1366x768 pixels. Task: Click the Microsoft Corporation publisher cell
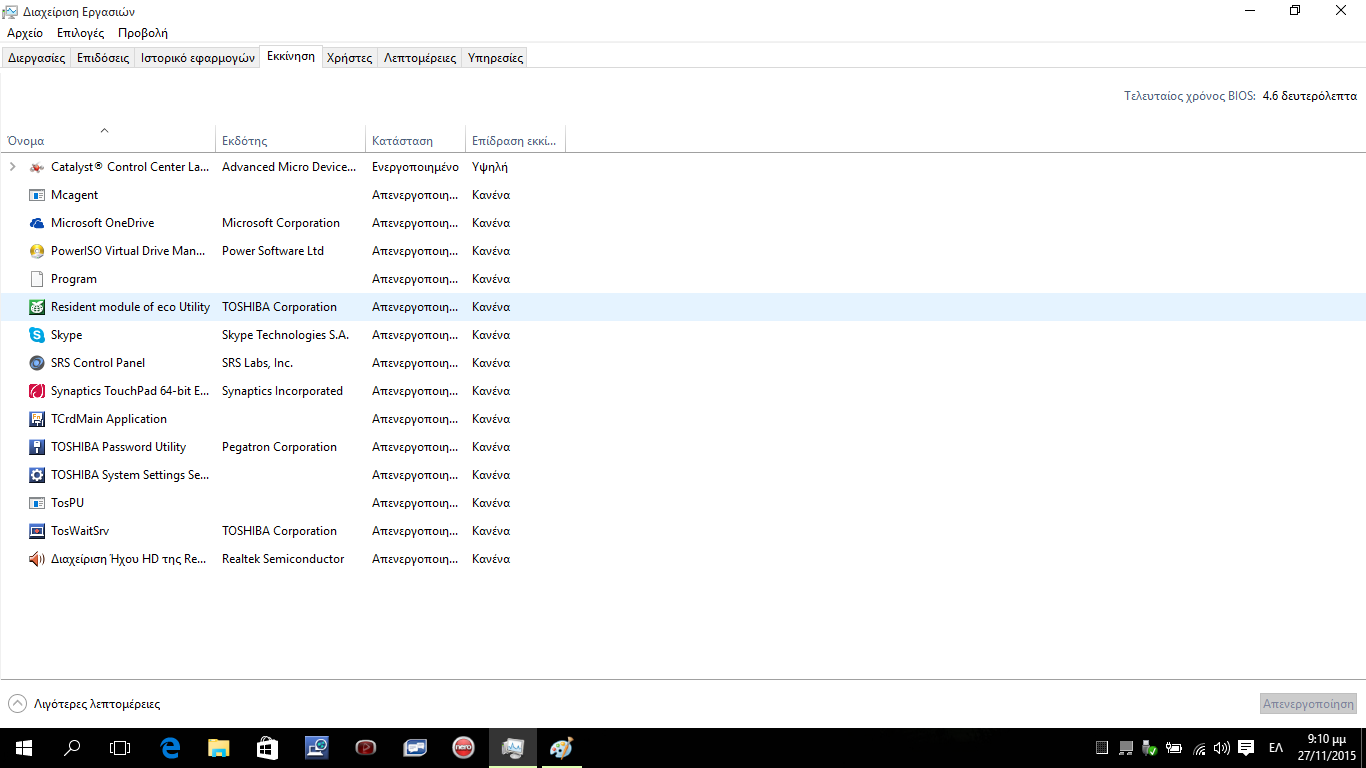[281, 223]
